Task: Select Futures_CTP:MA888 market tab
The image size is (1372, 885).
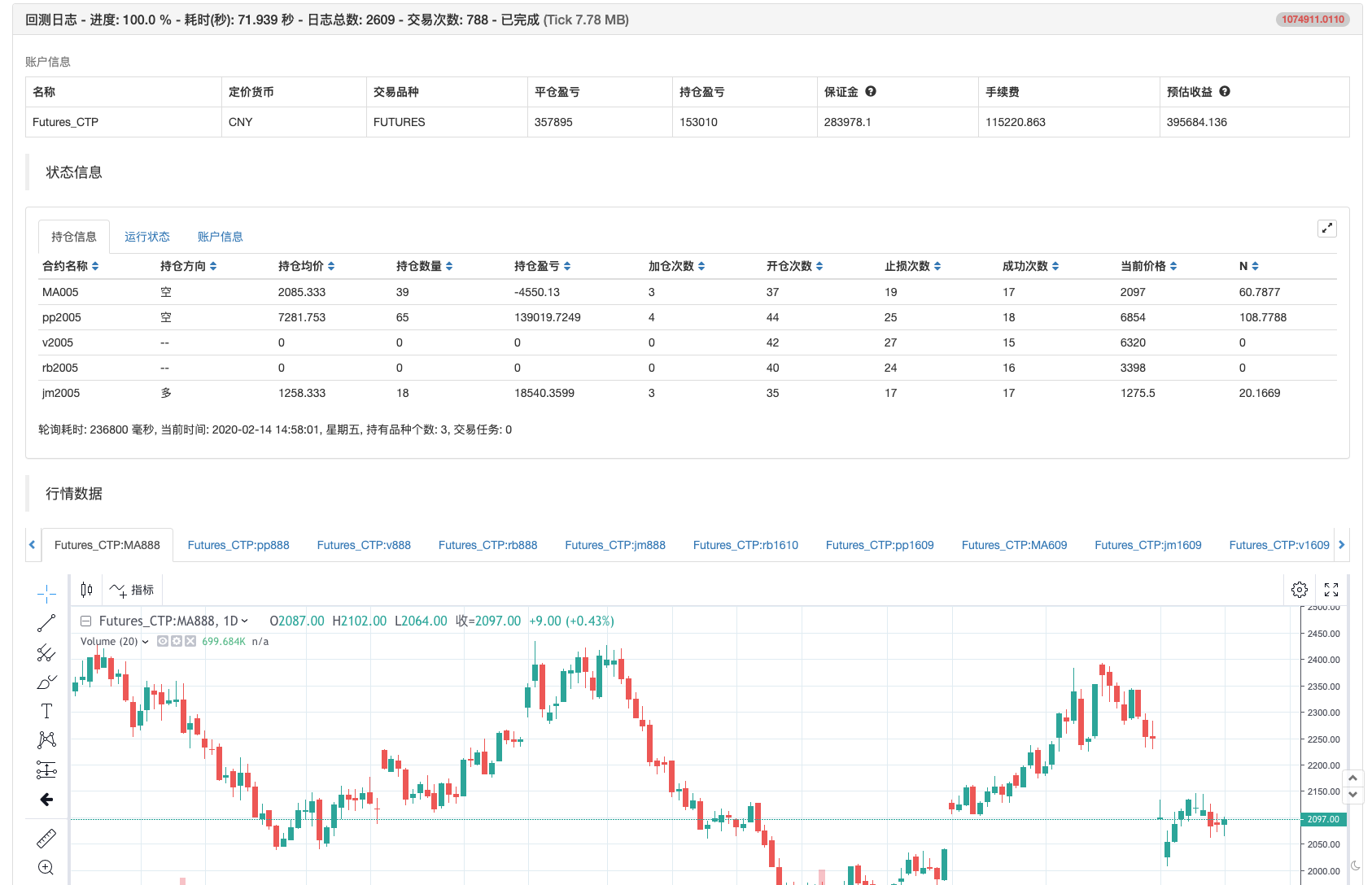Action: 107,545
